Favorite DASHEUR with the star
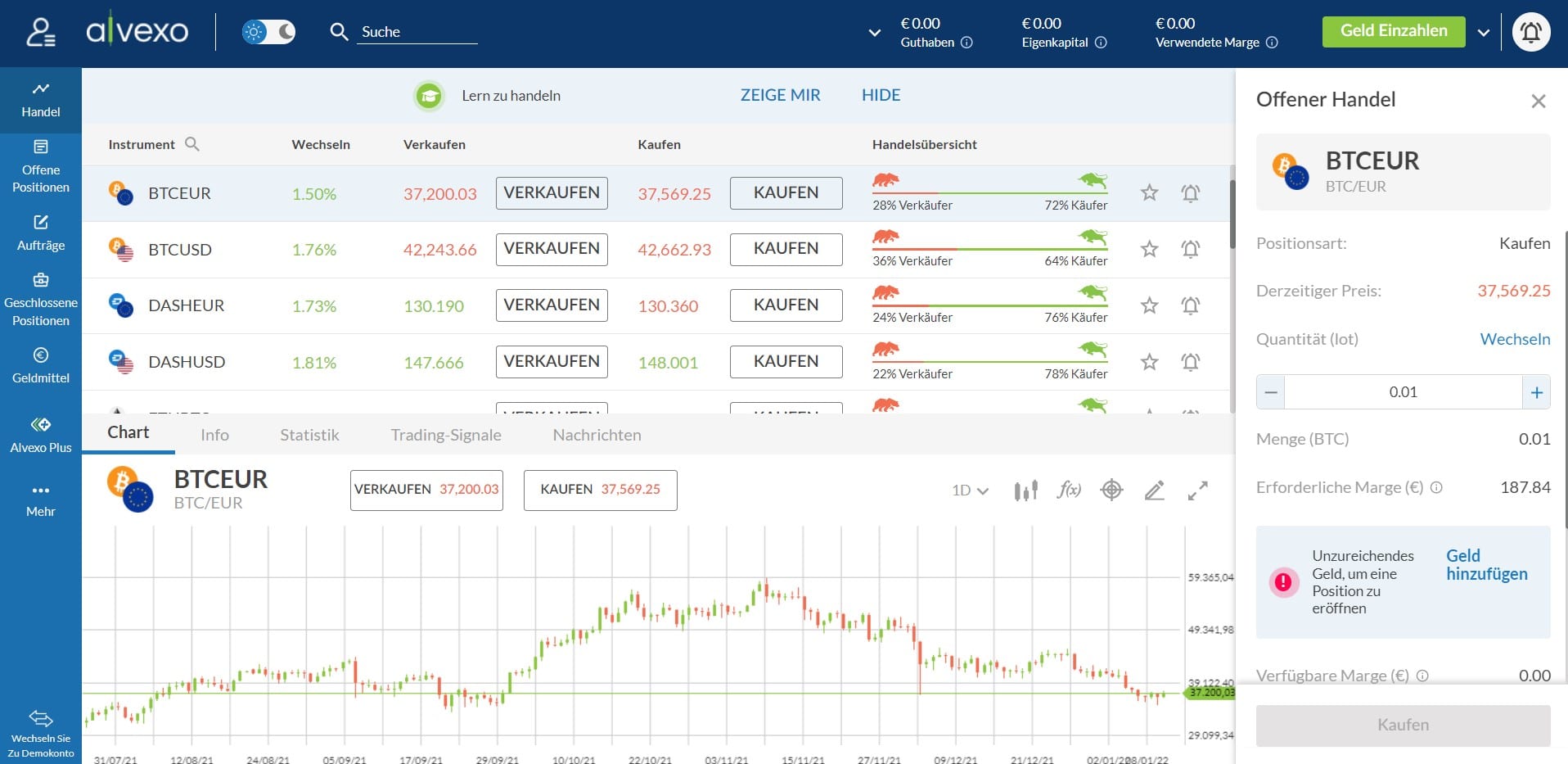 pos(1149,305)
